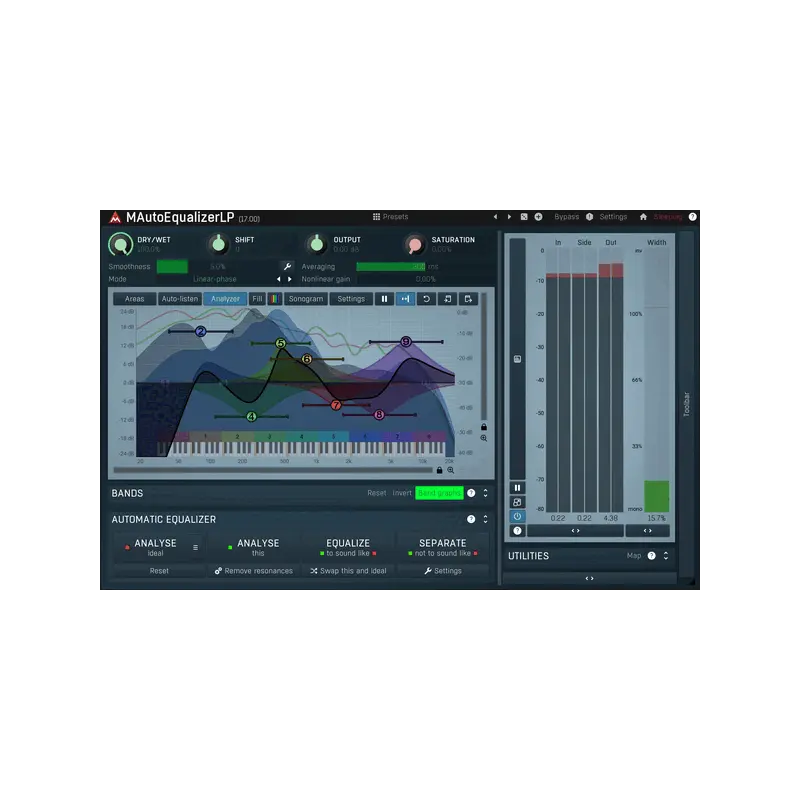Viewport: 800px width, 800px height.
Task: Click Swap this and ideal
Action: point(348,571)
